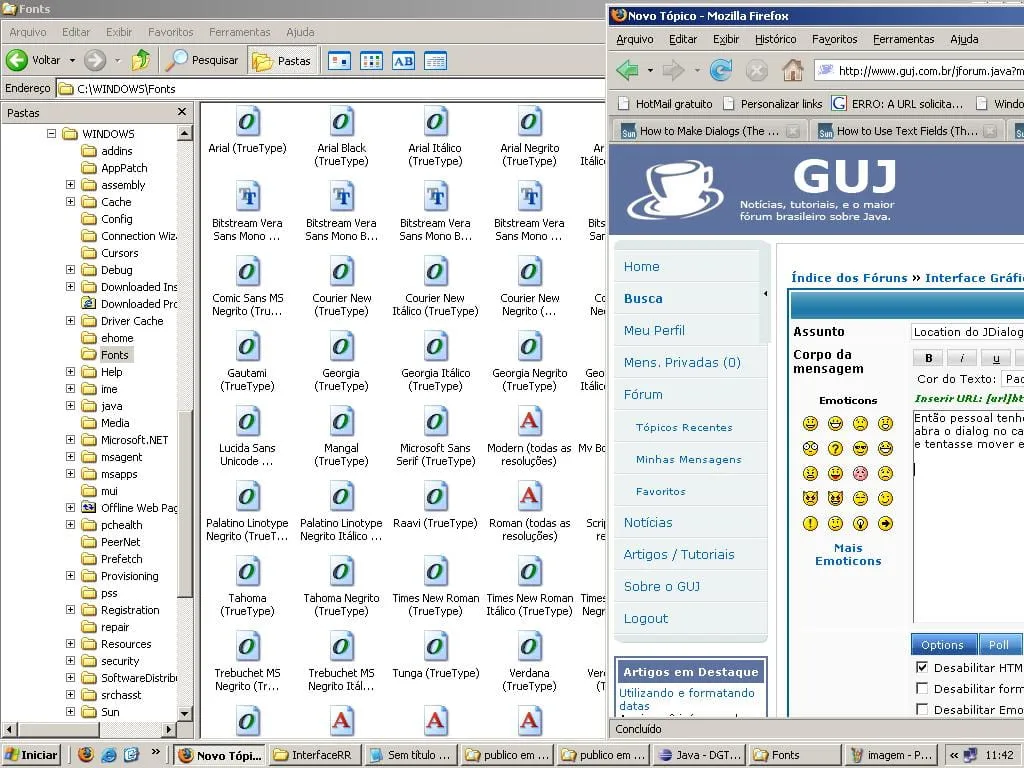The height and width of the screenshot is (768, 1024).
Task: Click Firefox stop button
Action: point(756,70)
